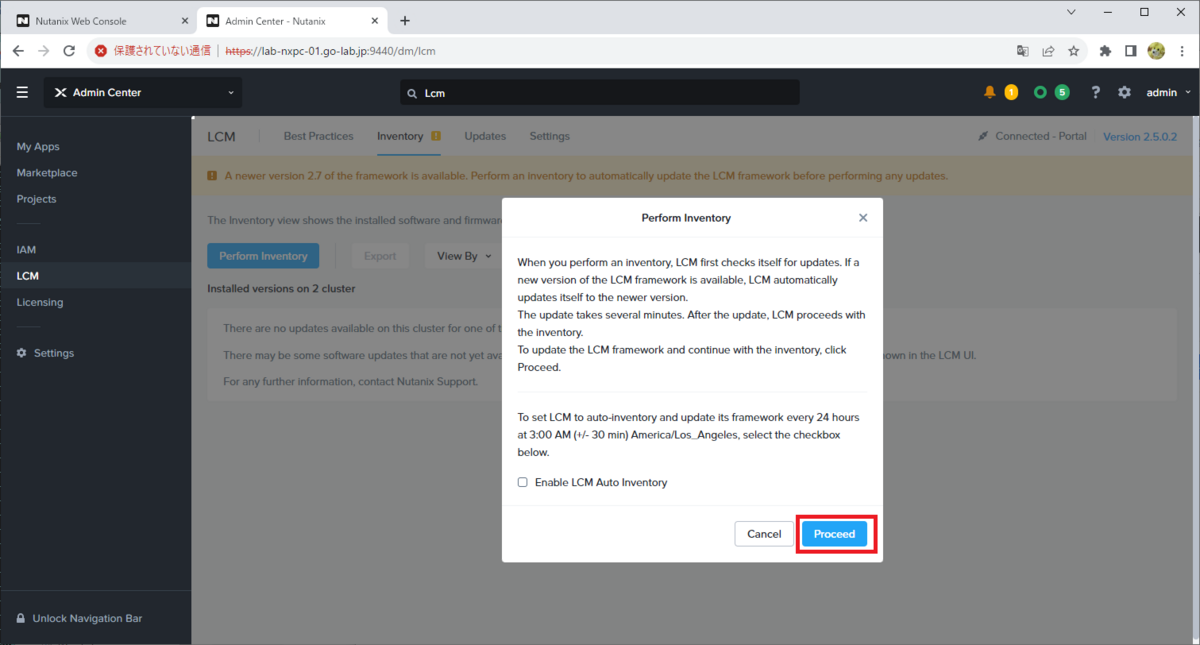This screenshot has height=645, width=1200.
Task: Open the Chrome profile avatar
Action: click(1156, 51)
